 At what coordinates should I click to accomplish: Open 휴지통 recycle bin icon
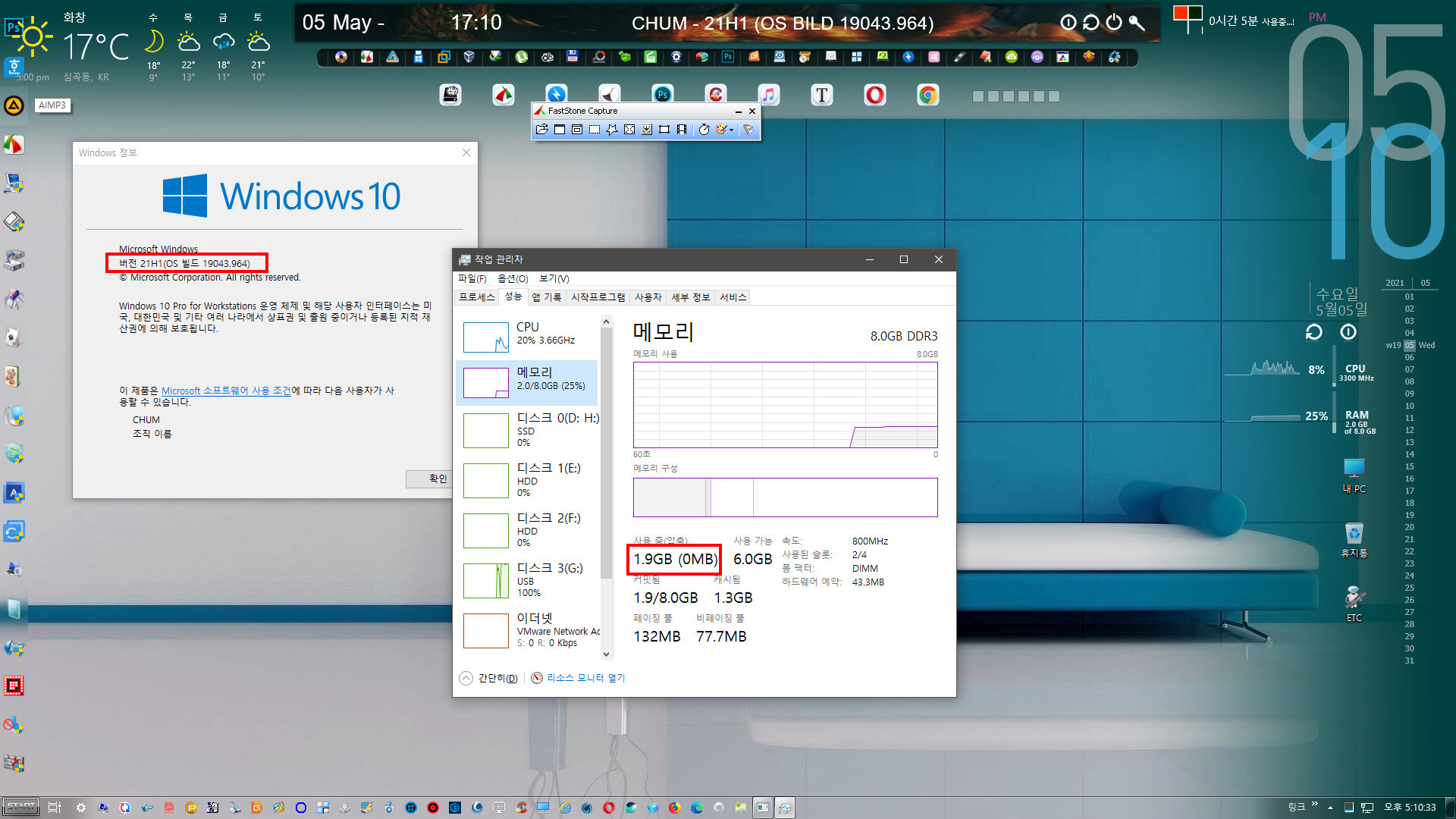coord(1354,541)
